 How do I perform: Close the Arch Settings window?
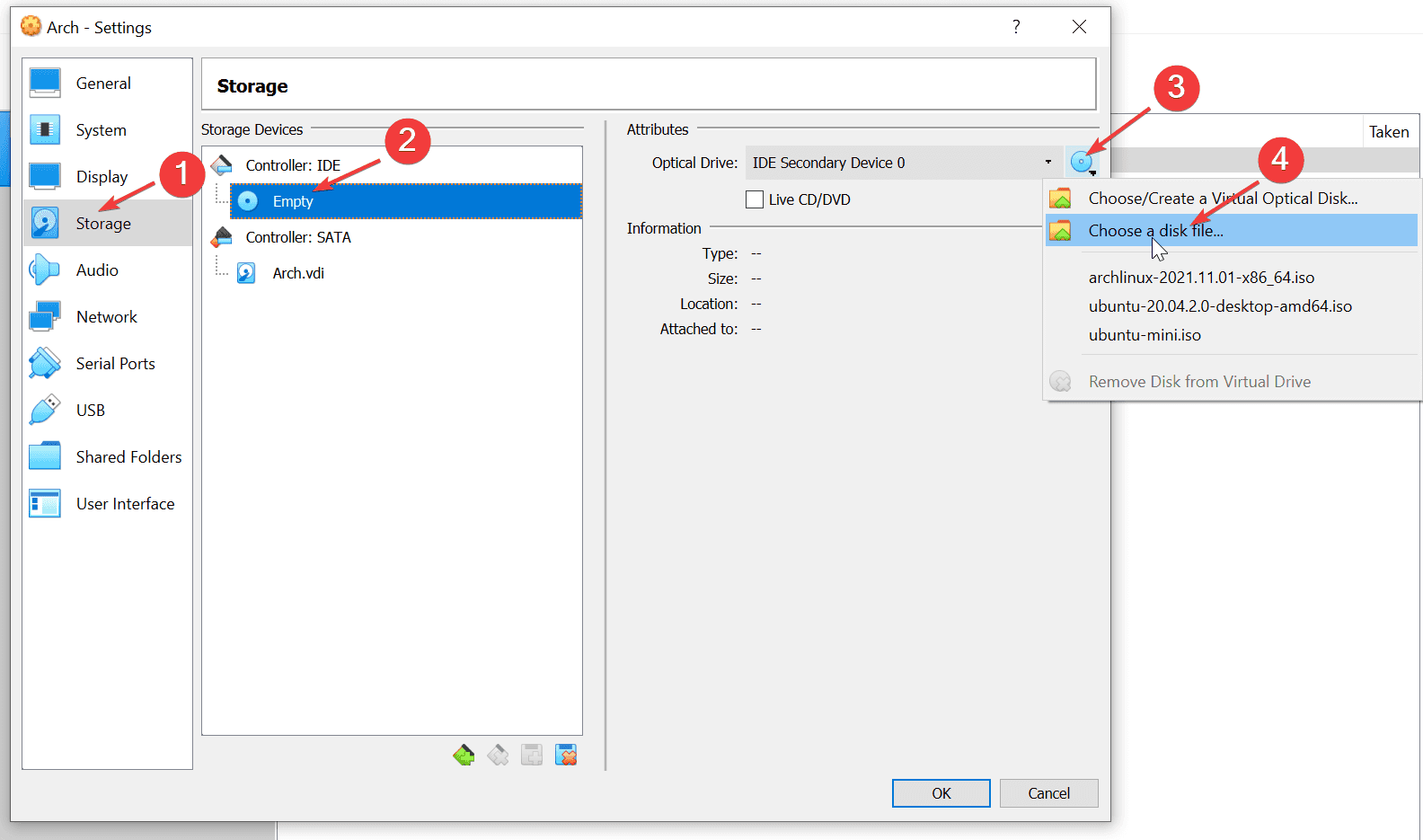[1080, 27]
